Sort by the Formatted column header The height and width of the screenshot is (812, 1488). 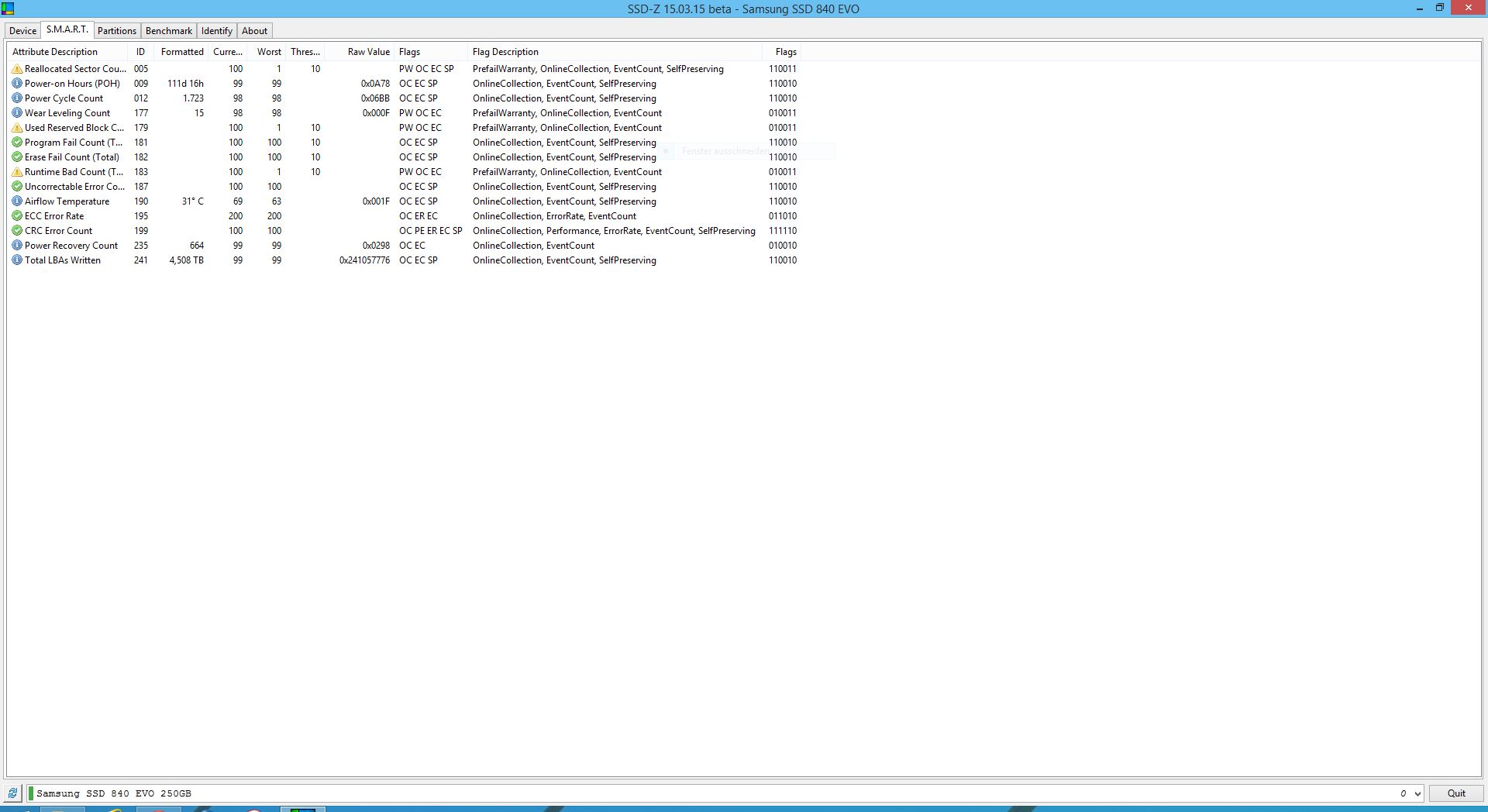tap(182, 52)
